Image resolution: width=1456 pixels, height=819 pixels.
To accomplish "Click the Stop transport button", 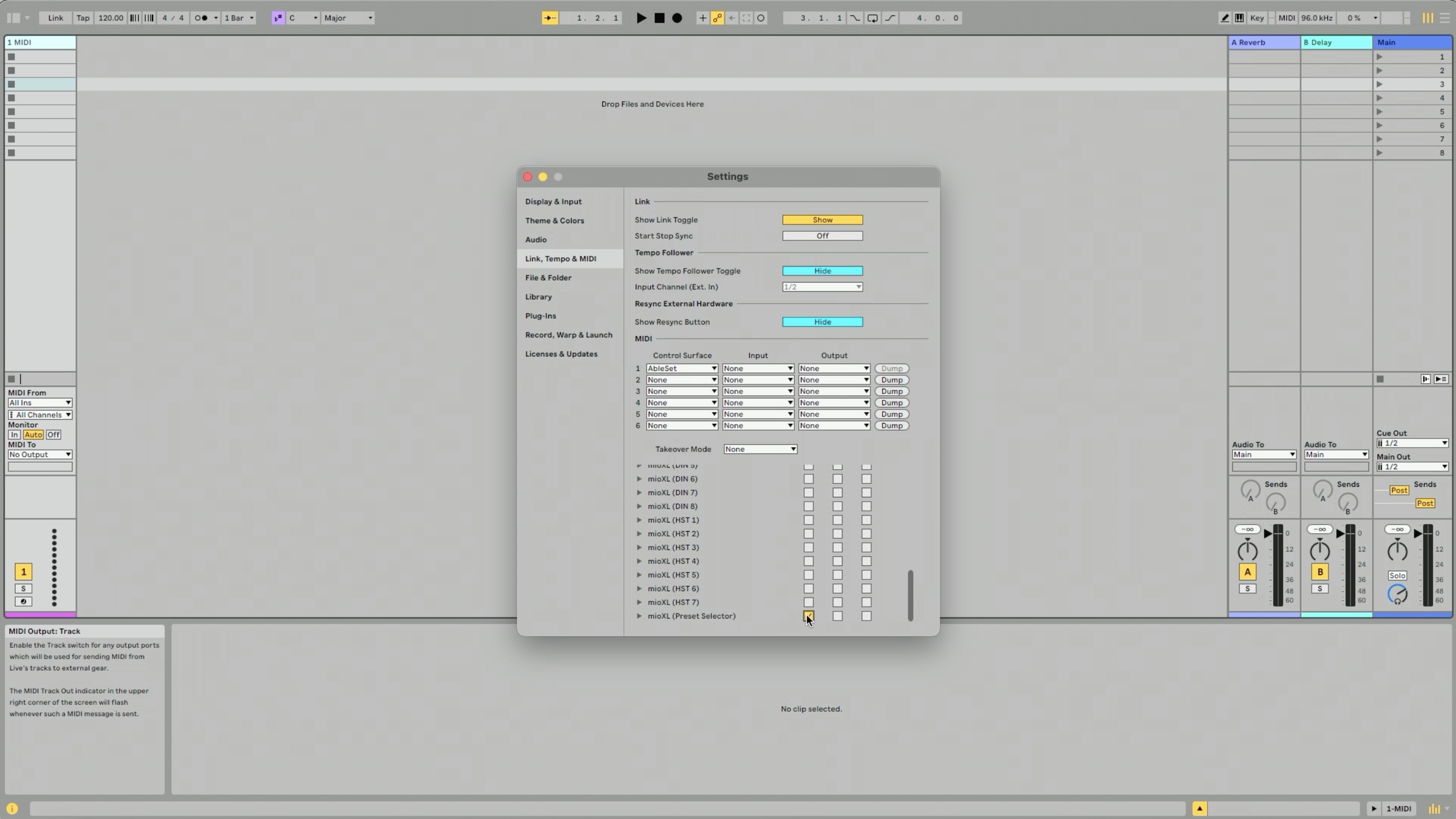I will [659, 18].
